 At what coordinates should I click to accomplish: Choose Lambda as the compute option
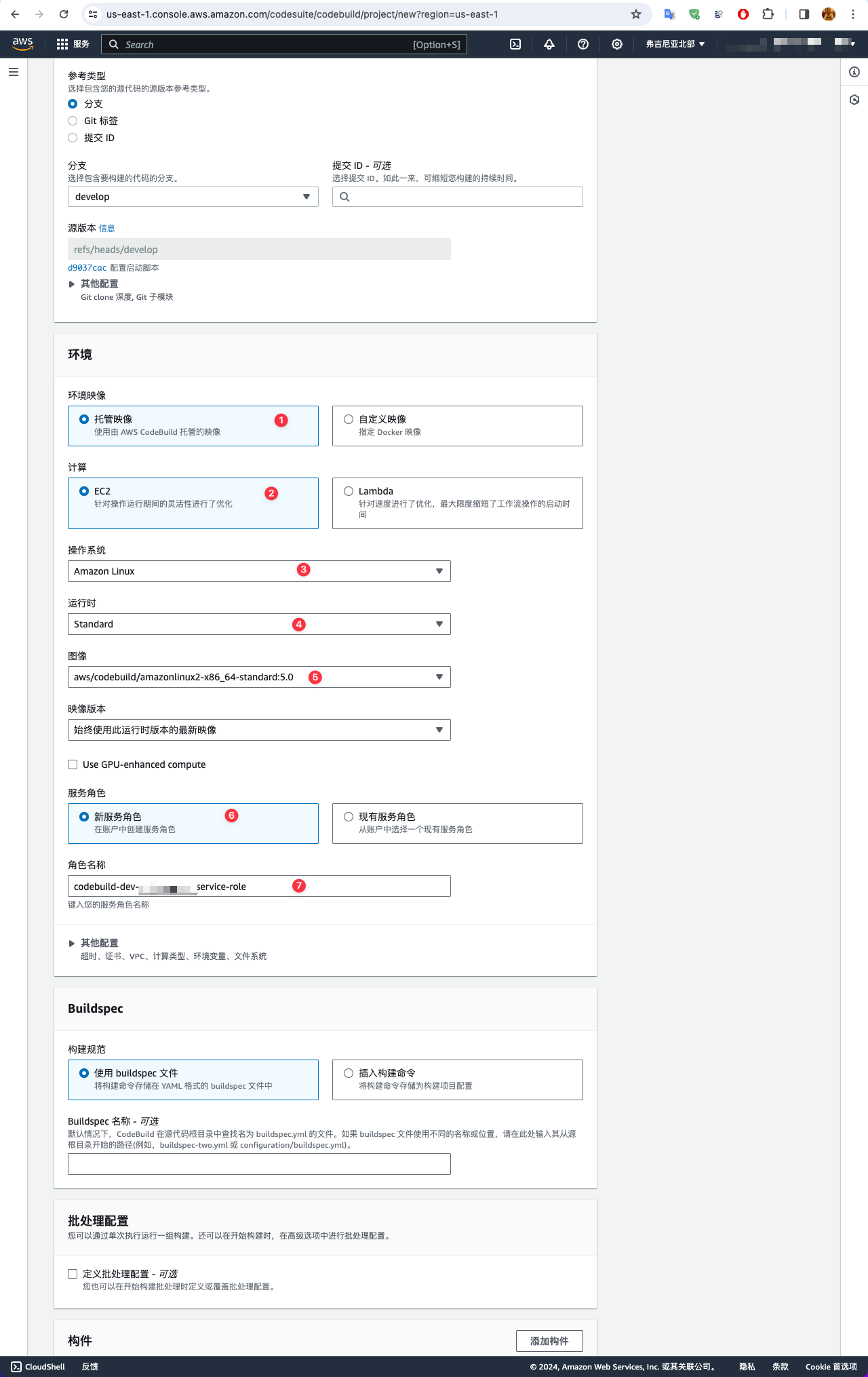pos(458,503)
